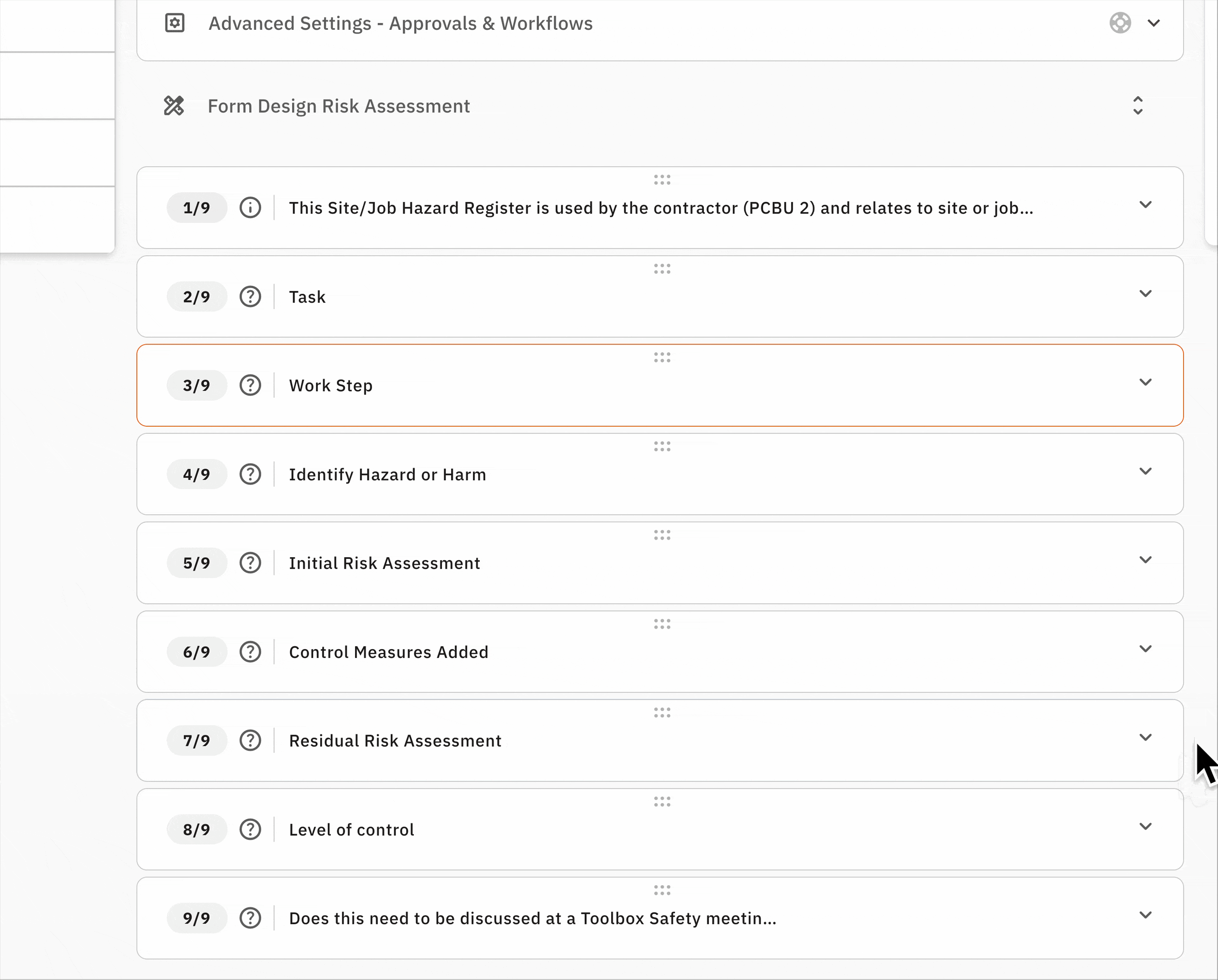Screen dimensions: 1218x980
Task: Open the Identify Hazard or Harm title
Action: point(387,474)
